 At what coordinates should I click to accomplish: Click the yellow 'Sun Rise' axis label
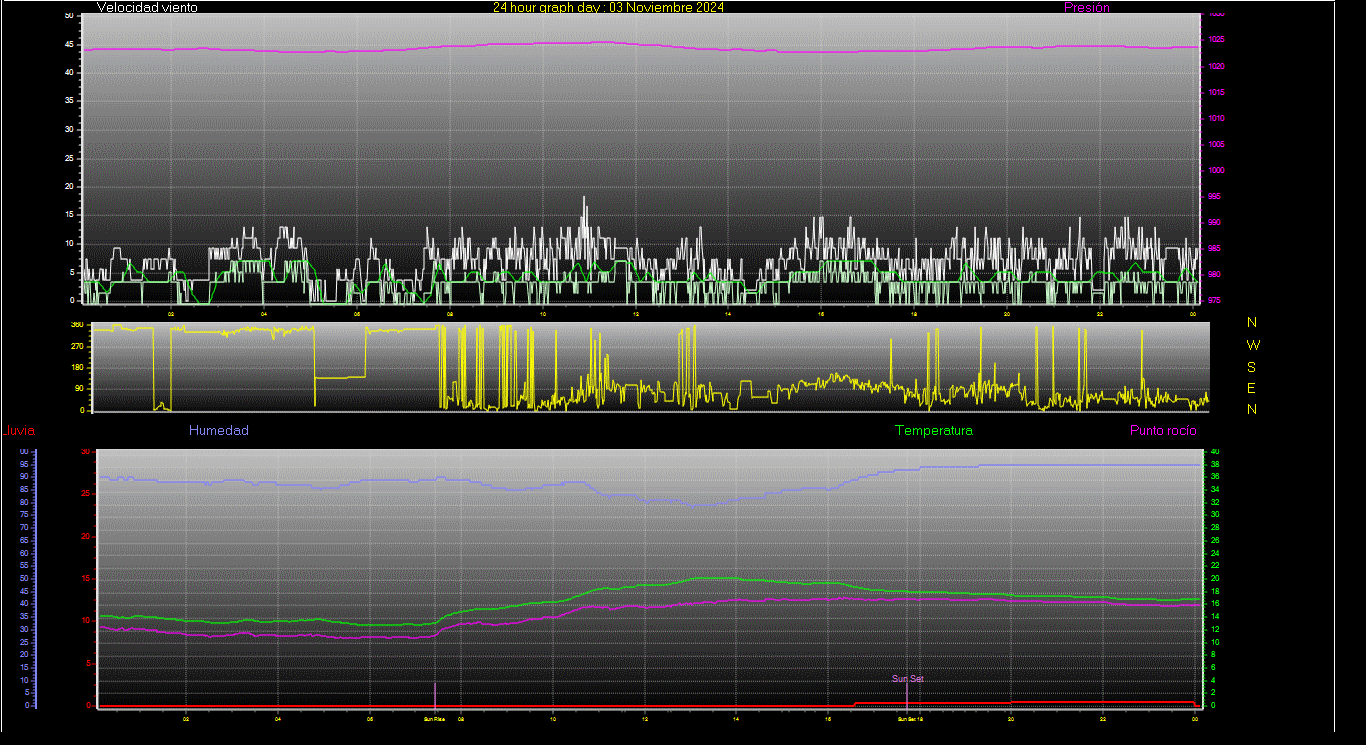435,718
